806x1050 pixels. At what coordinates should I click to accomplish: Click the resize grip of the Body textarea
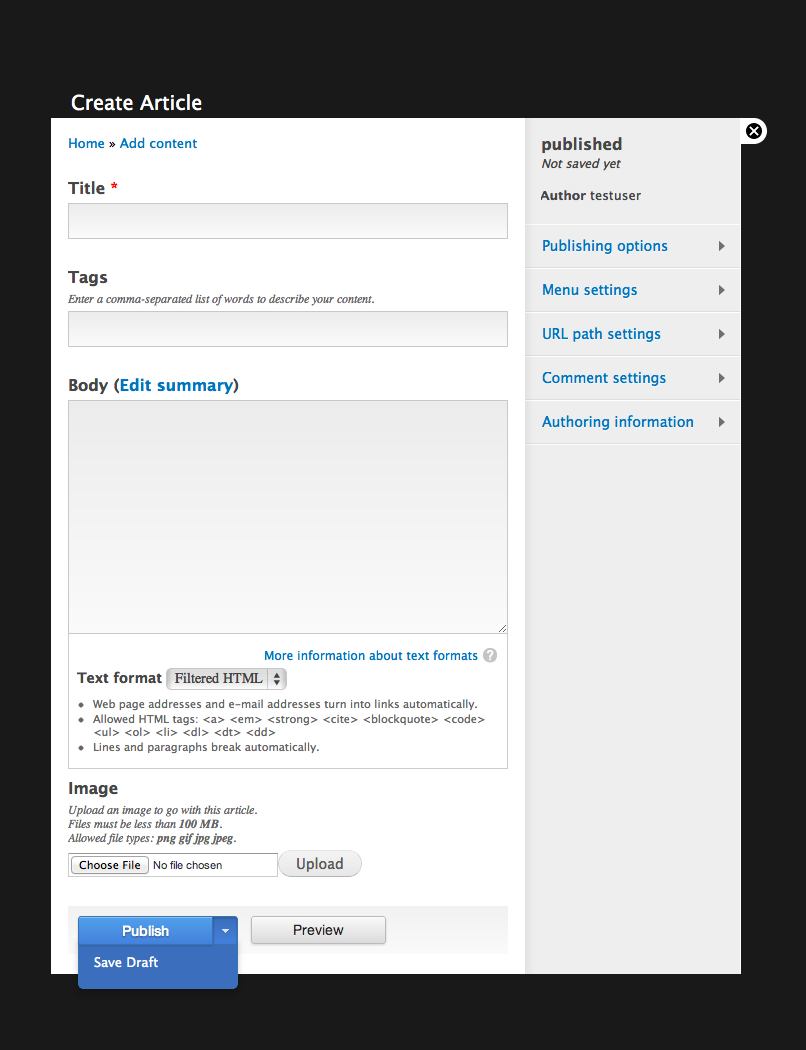point(501,628)
